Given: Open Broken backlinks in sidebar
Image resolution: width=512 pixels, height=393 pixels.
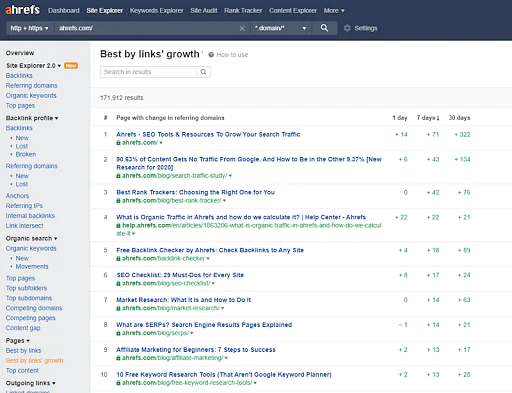Looking at the screenshot, I should (x=26, y=154).
